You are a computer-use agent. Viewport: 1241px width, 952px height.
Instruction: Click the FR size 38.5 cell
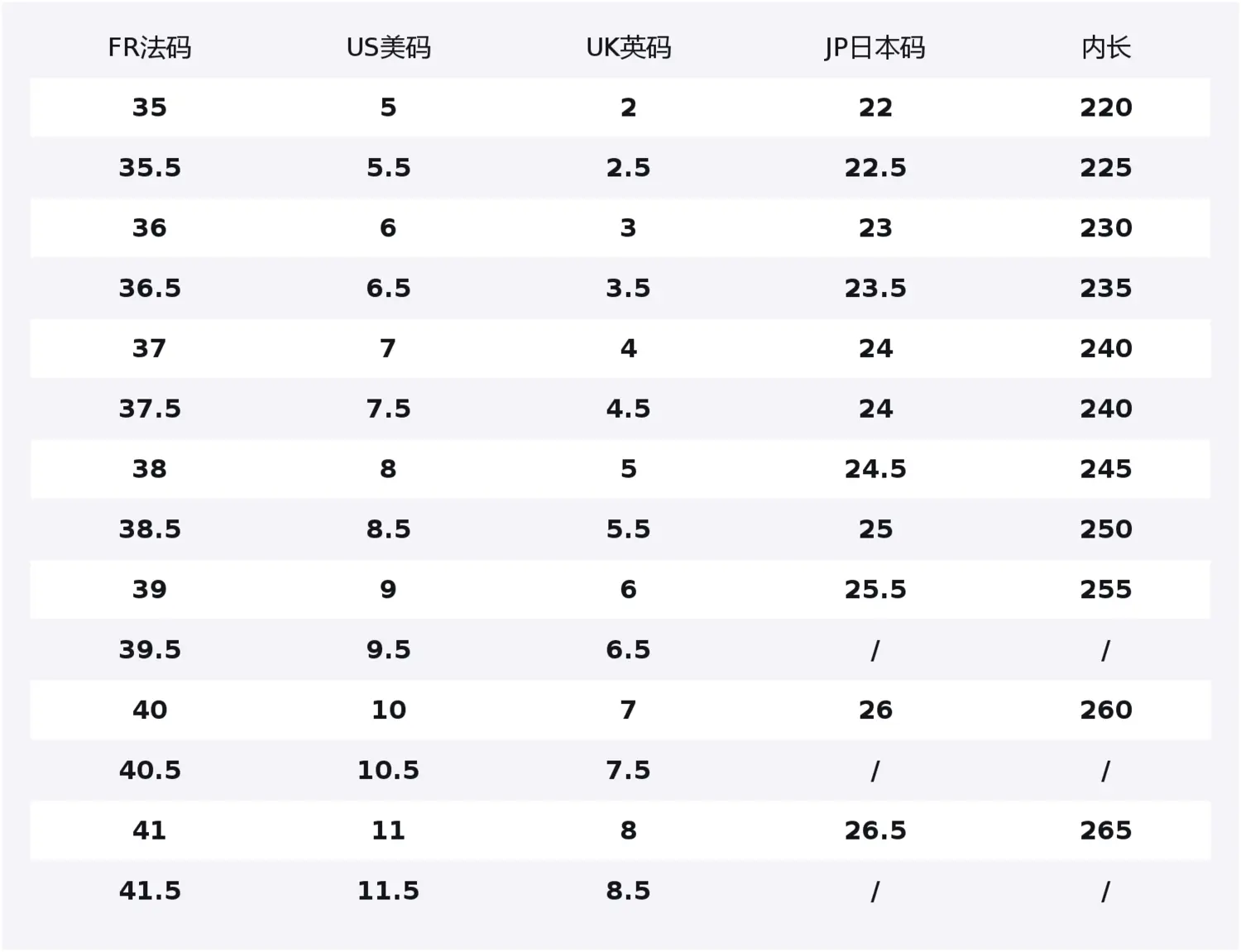pos(150,529)
